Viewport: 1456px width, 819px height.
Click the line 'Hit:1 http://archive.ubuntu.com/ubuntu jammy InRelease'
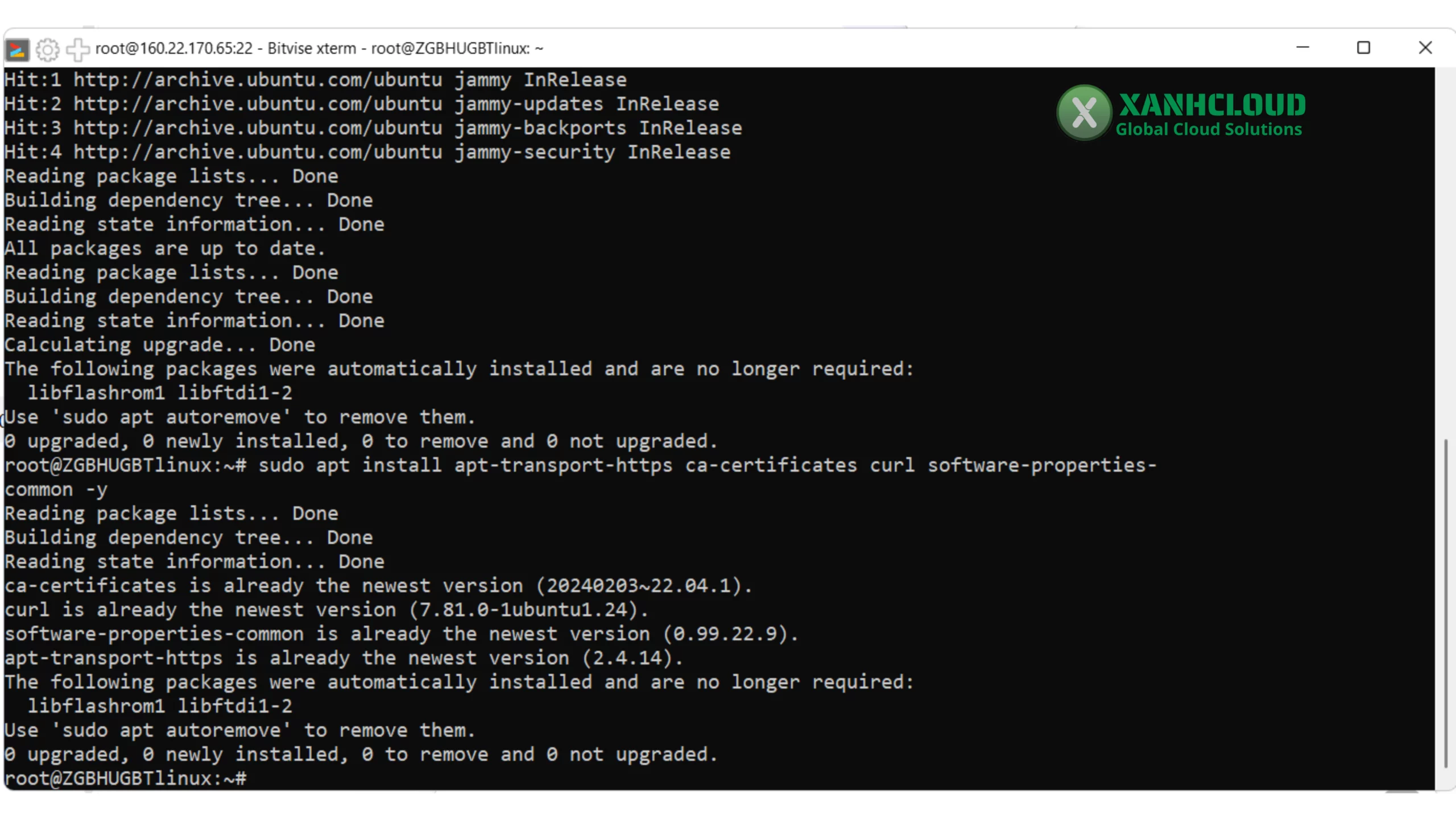(316, 80)
